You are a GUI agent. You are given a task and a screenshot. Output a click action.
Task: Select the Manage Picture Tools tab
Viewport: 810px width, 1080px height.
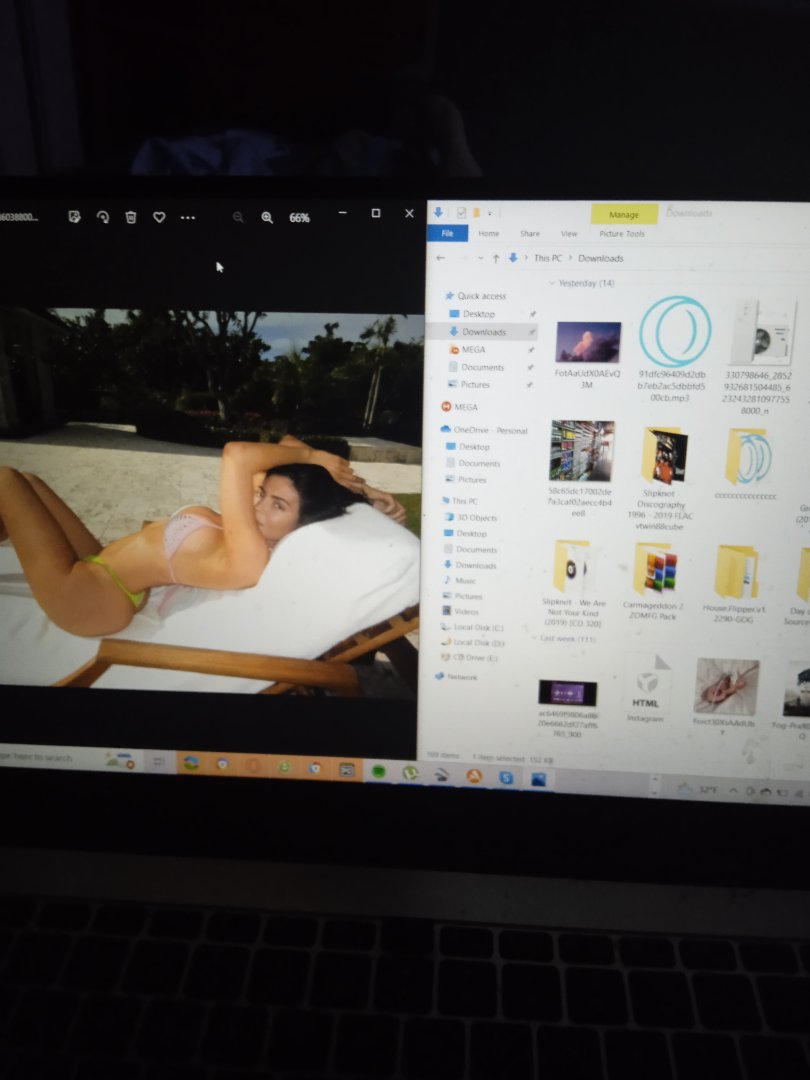click(624, 214)
